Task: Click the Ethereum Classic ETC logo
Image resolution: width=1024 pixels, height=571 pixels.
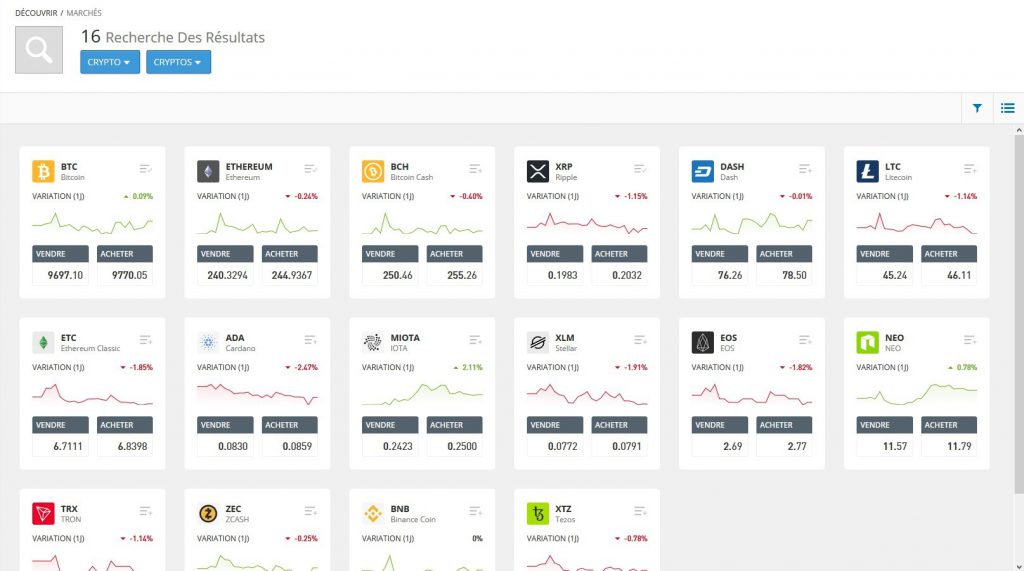Action: [x=43, y=342]
